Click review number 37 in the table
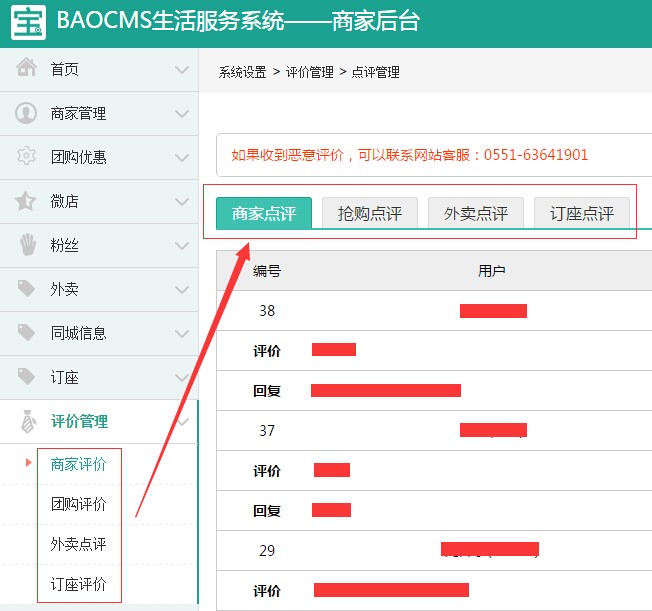This screenshot has width=652, height=611. pyautogui.click(x=267, y=430)
